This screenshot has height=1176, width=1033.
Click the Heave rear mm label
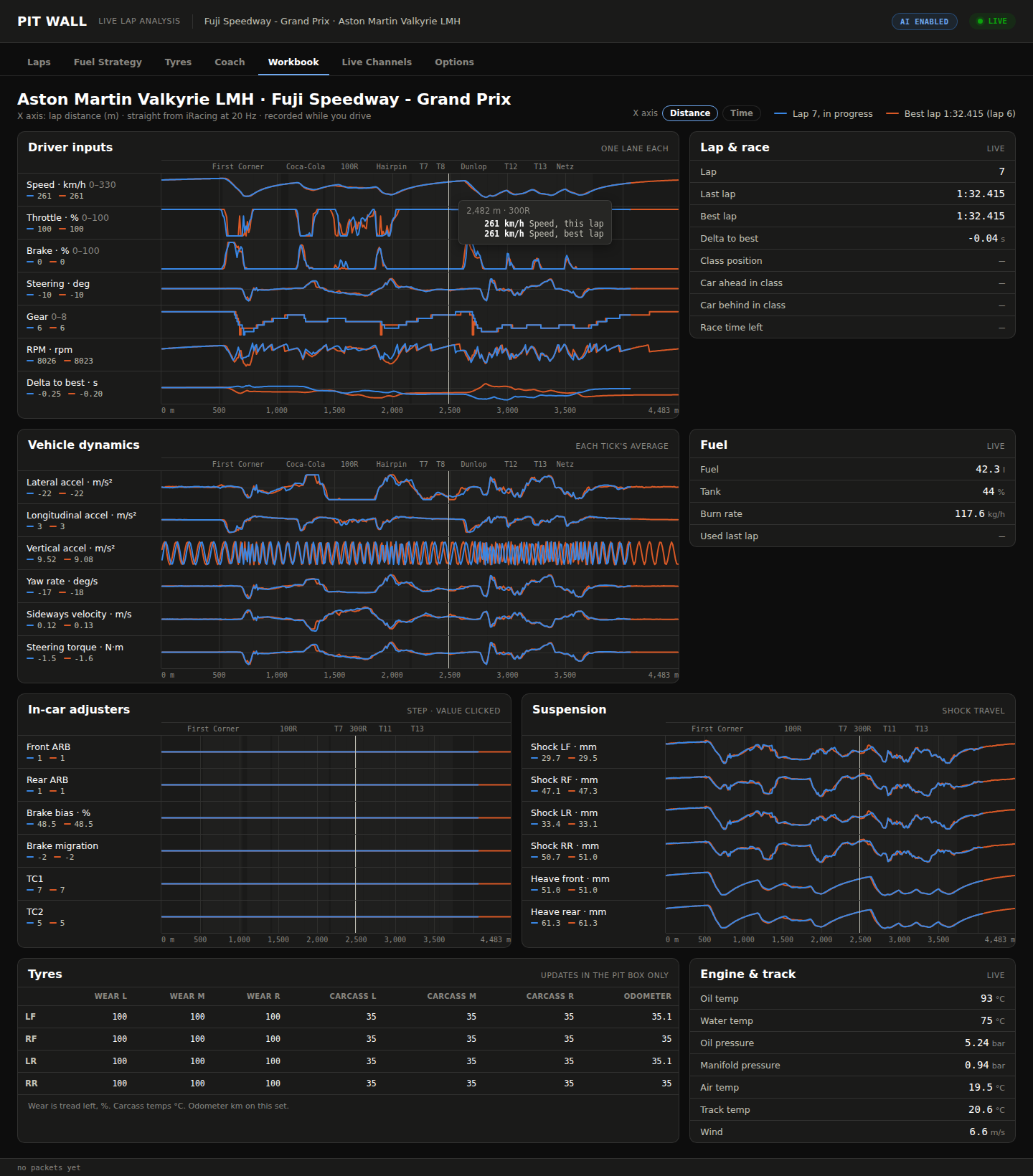click(x=569, y=912)
